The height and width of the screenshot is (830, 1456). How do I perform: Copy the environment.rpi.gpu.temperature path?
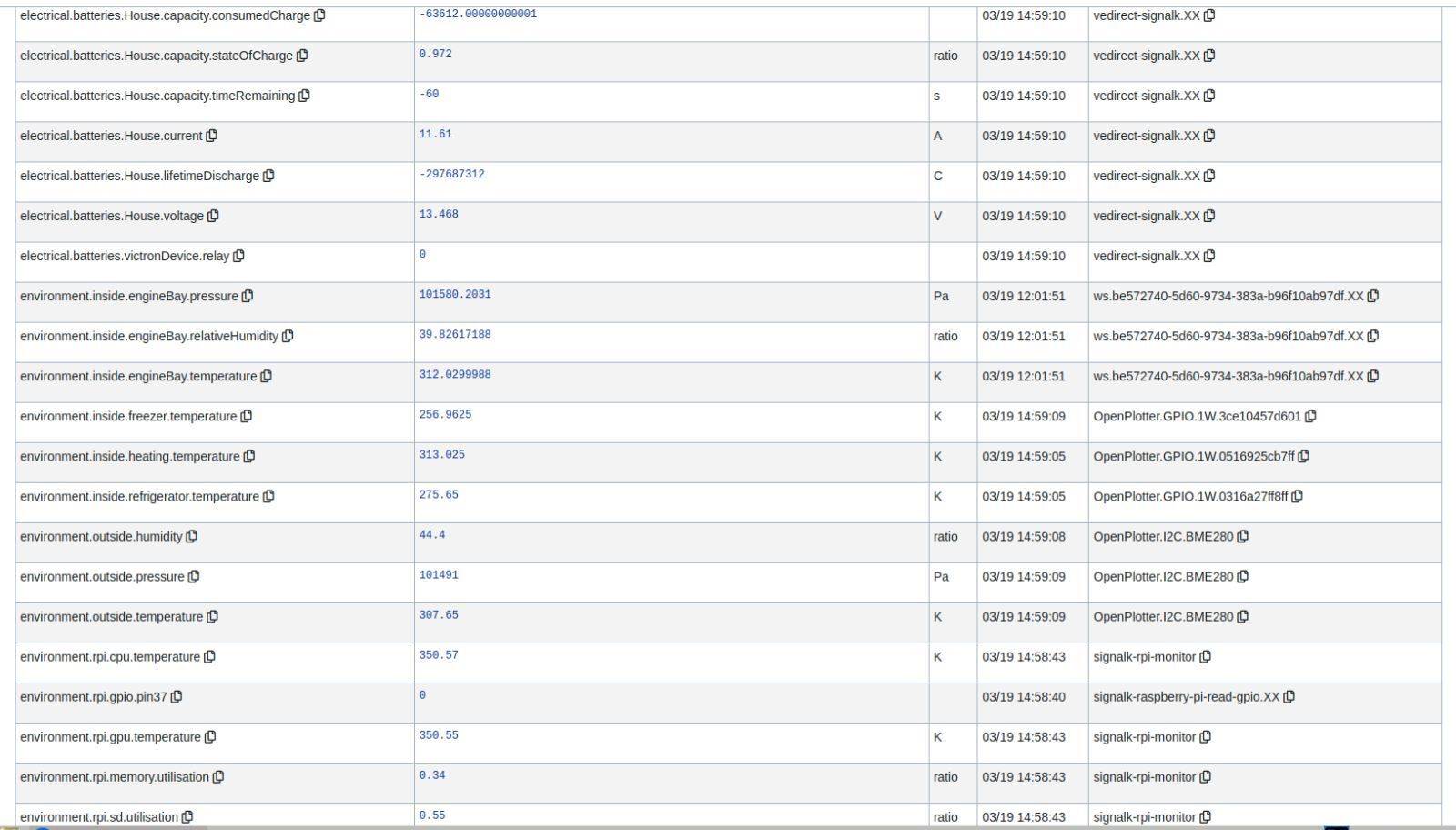[210, 736]
